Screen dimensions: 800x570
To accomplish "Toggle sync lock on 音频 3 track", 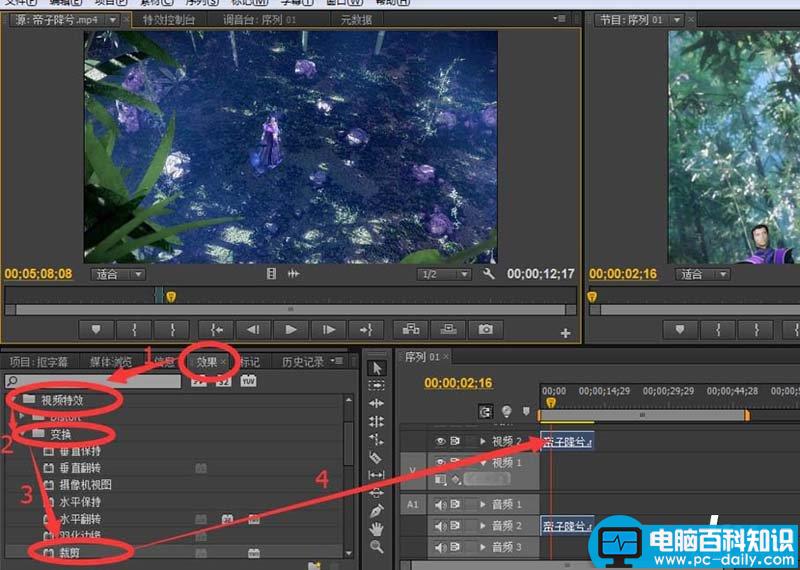I will [x=455, y=548].
